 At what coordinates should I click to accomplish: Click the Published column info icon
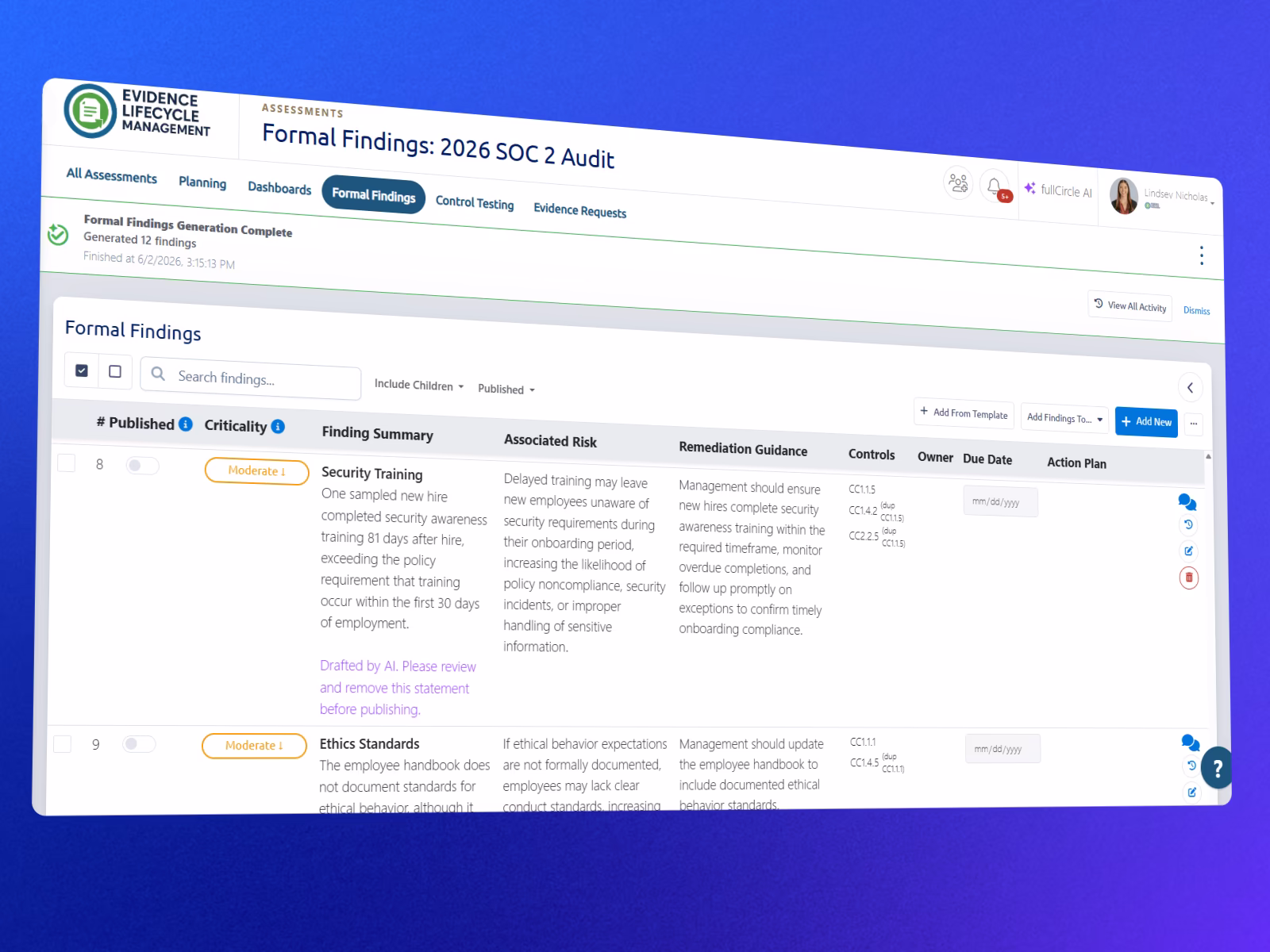coord(186,424)
